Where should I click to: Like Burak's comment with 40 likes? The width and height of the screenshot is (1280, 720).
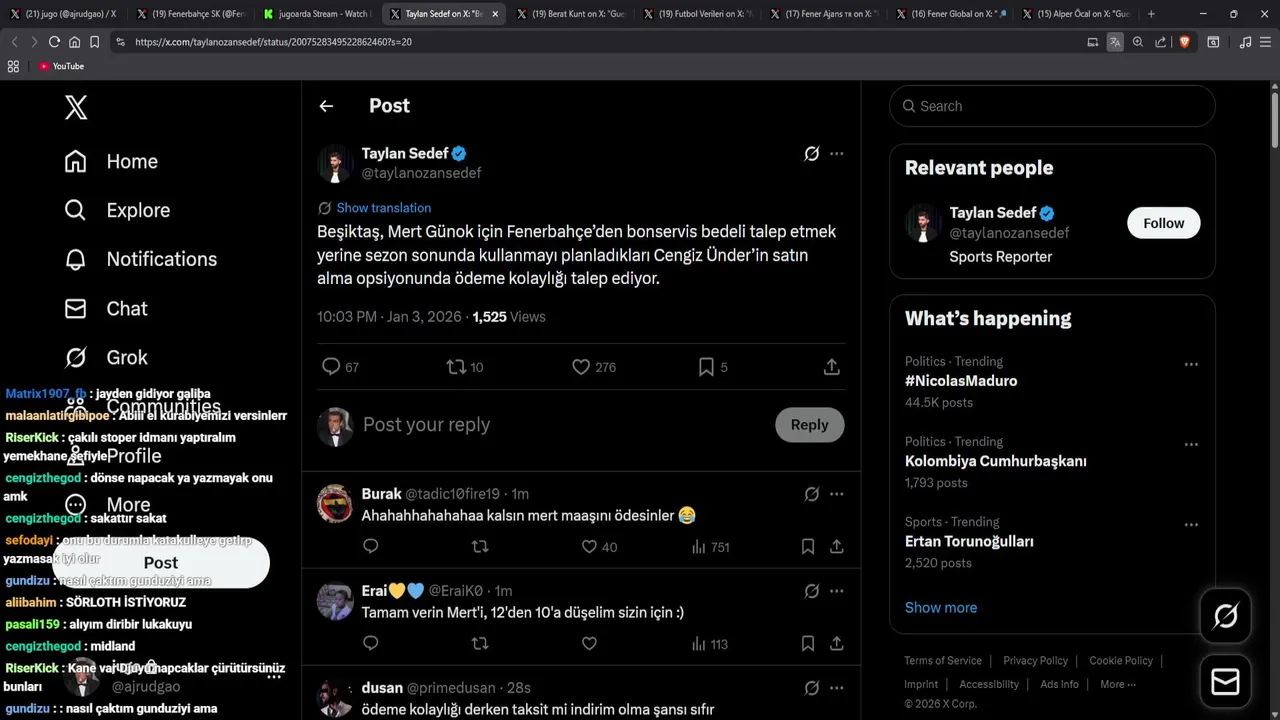pos(599,547)
